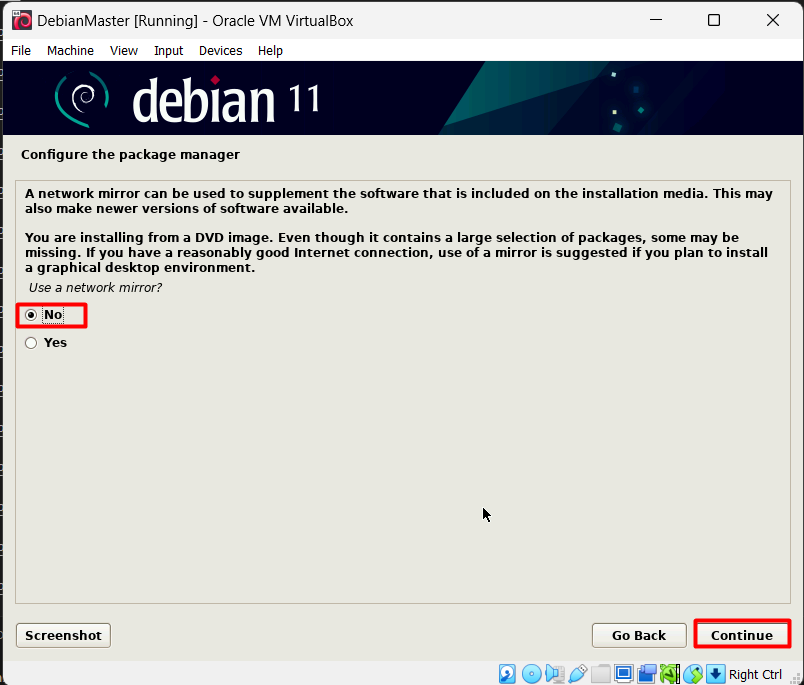
Task: Click the VirtualBox window title icon
Action: [22, 21]
